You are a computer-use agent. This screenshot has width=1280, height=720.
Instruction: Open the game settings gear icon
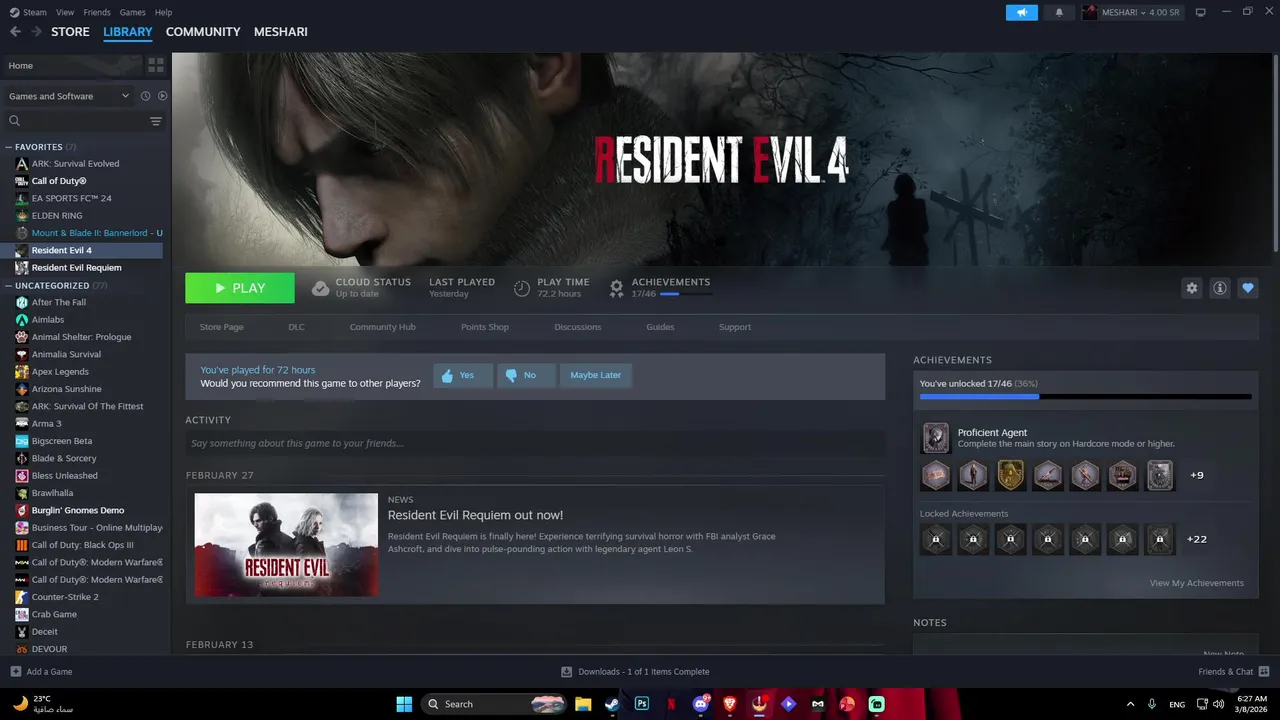pos(1191,288)
